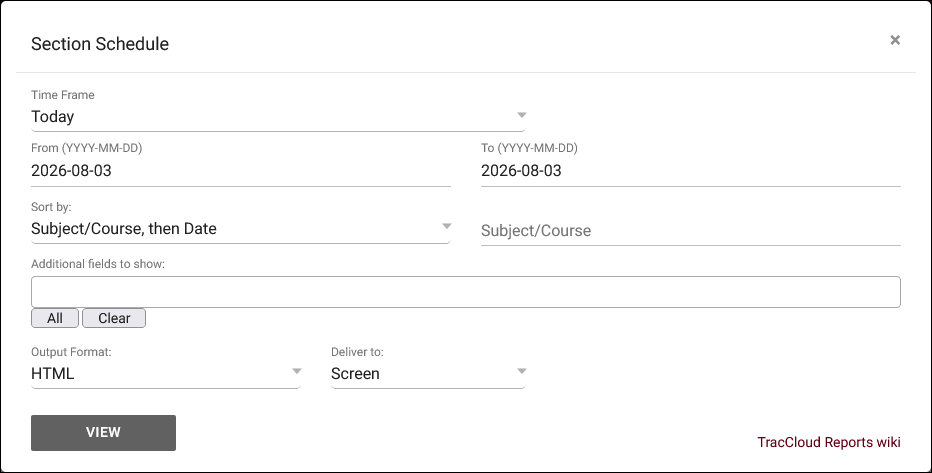Expand the Time Frame dropdown arrow
This screenshot has width=932, height=473.
[x=521, y=115]
